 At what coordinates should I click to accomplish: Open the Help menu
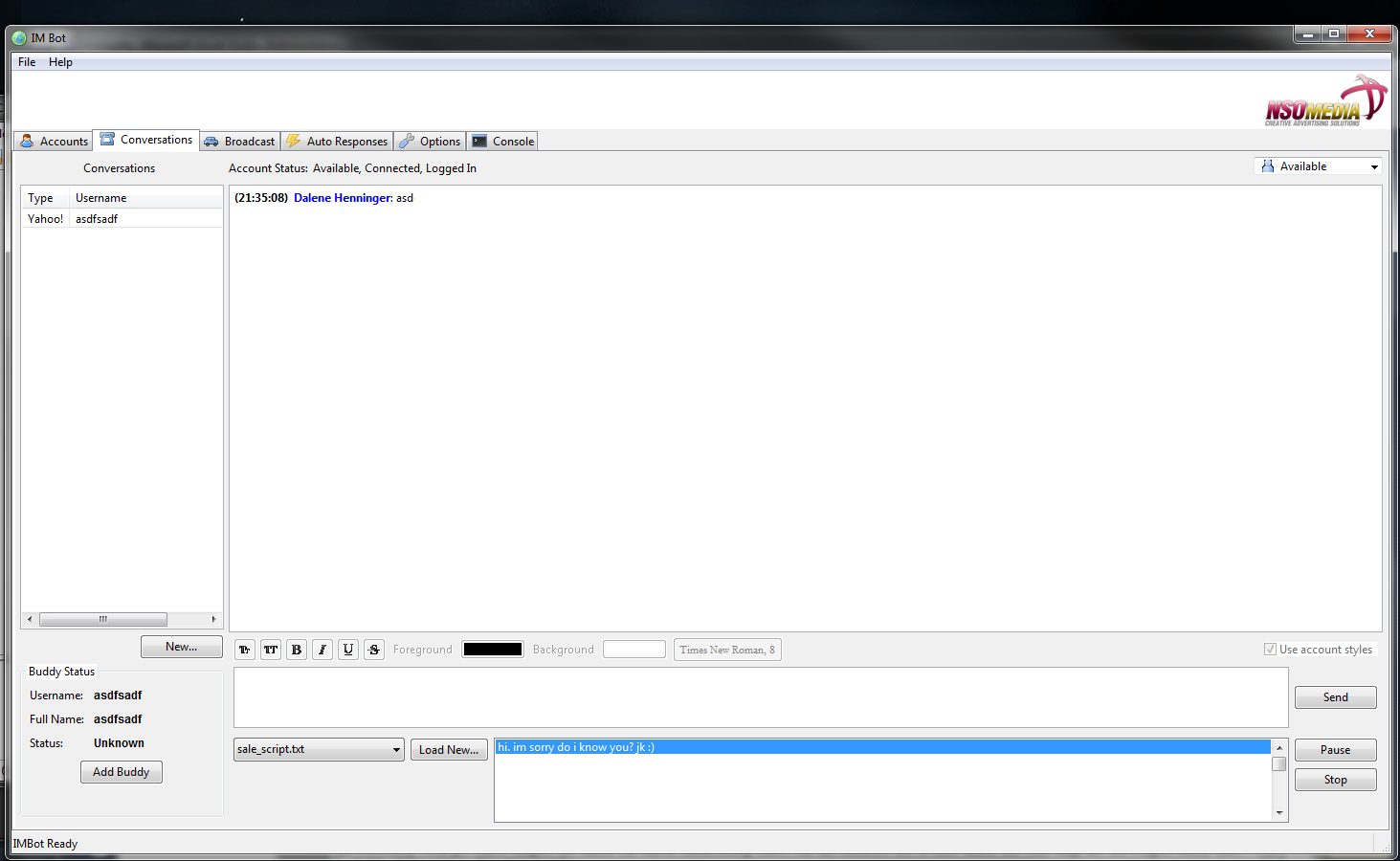pyautogui.click(x=60, y=62)
